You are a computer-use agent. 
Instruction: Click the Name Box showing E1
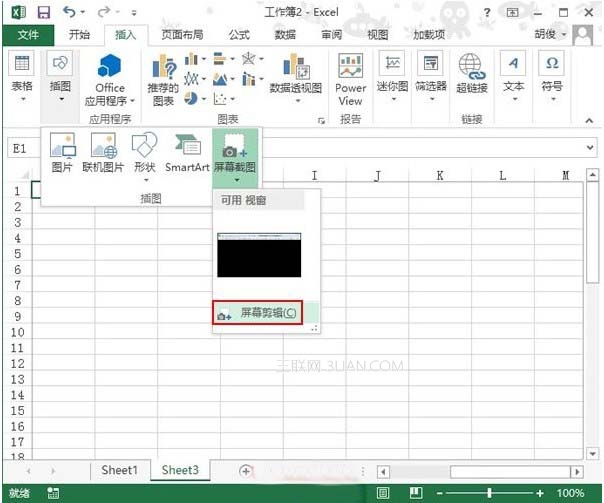coord(23,148)
